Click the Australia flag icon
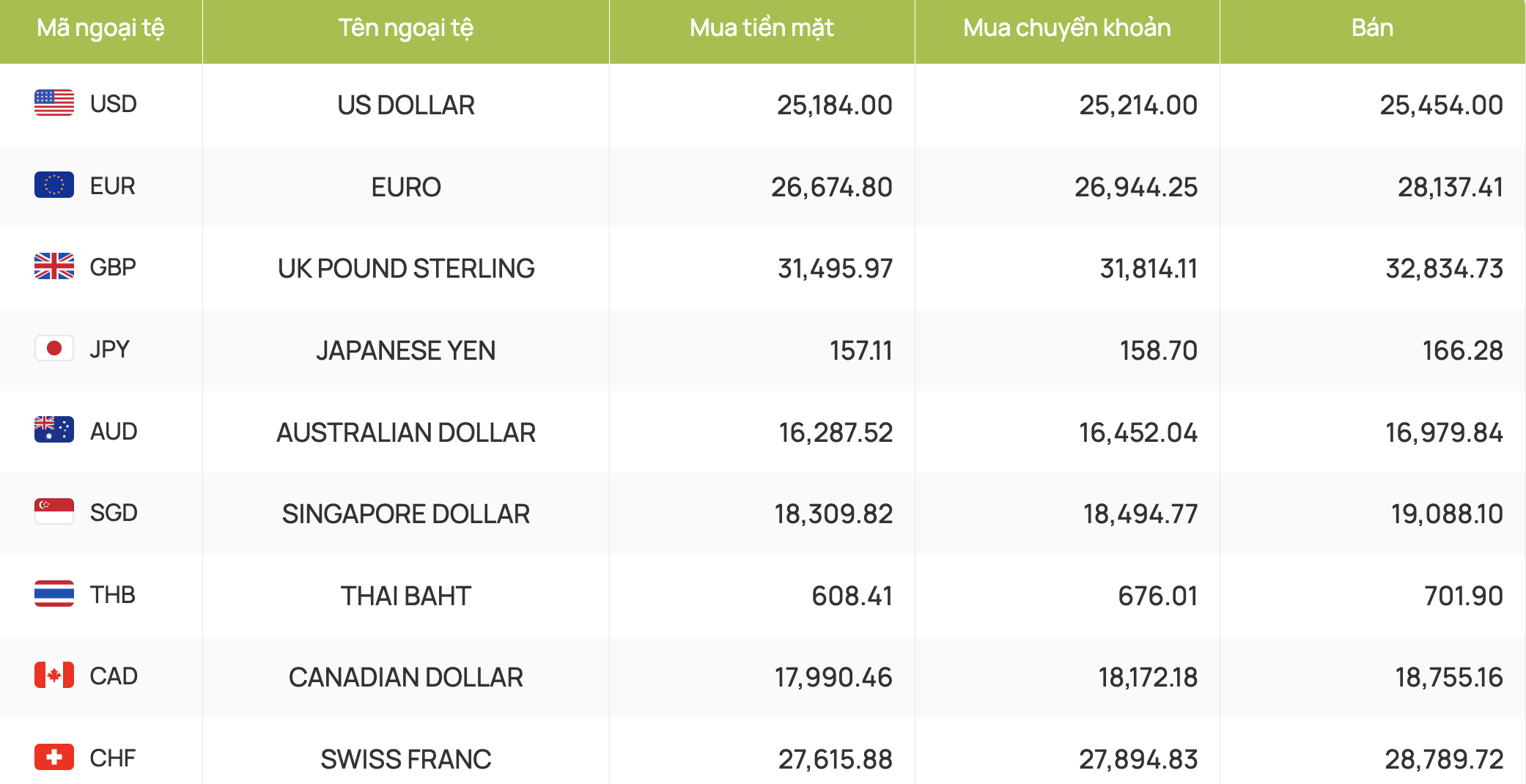Image resolution: width=1526 pixels, height=784 pixels. click(54, 430)
